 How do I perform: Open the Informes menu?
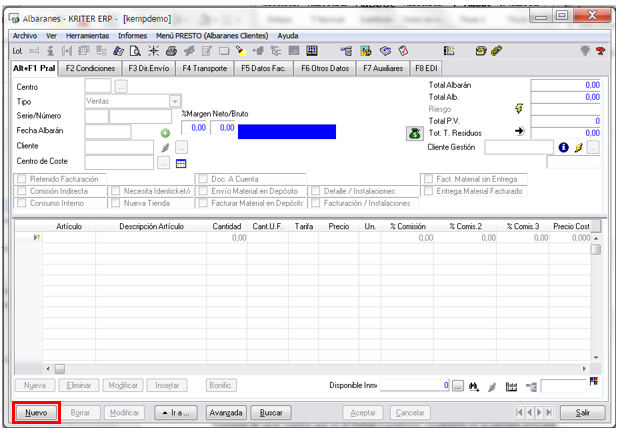point(132,36)
